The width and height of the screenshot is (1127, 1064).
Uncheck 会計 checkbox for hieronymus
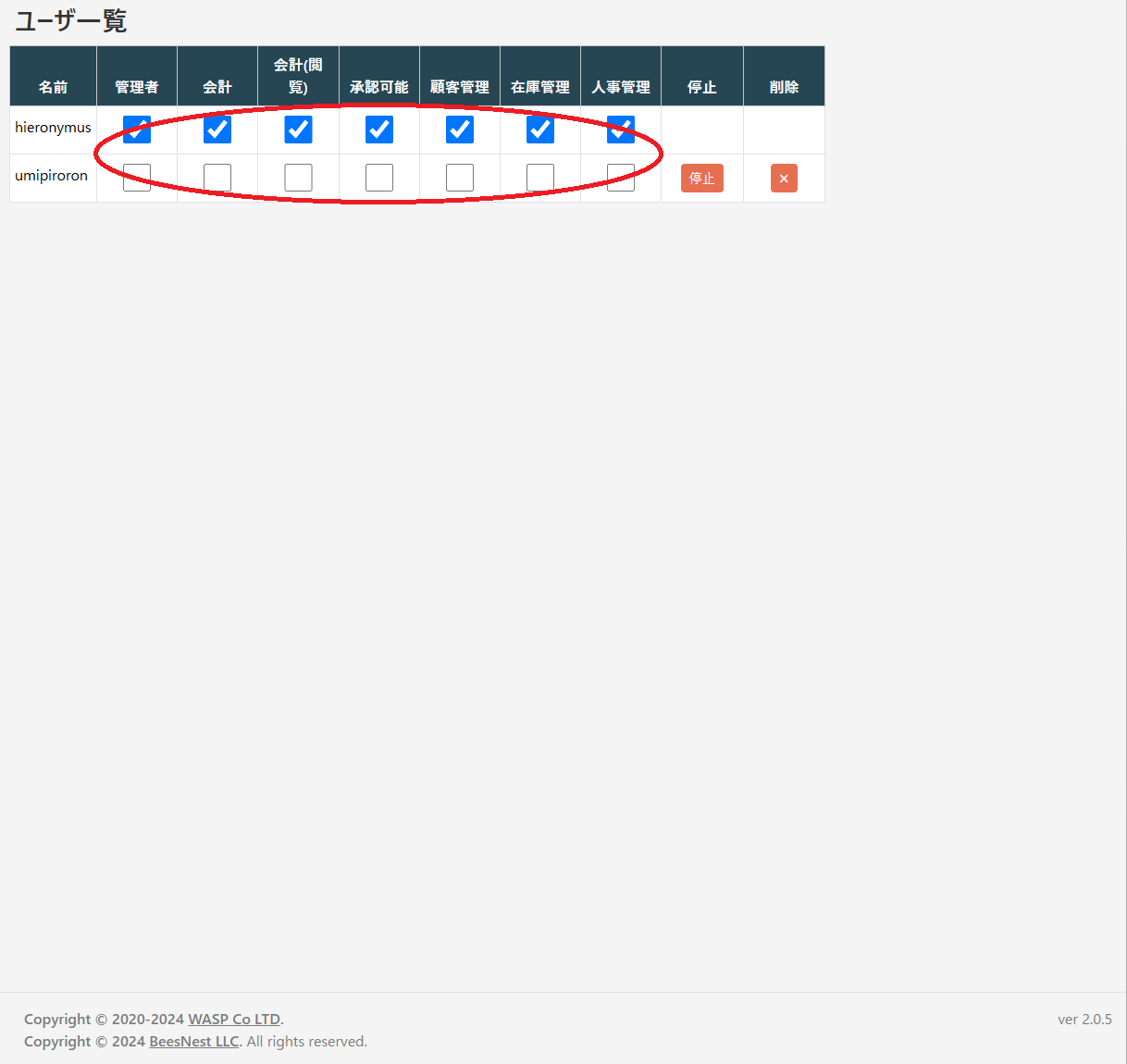tap(217, 130)
